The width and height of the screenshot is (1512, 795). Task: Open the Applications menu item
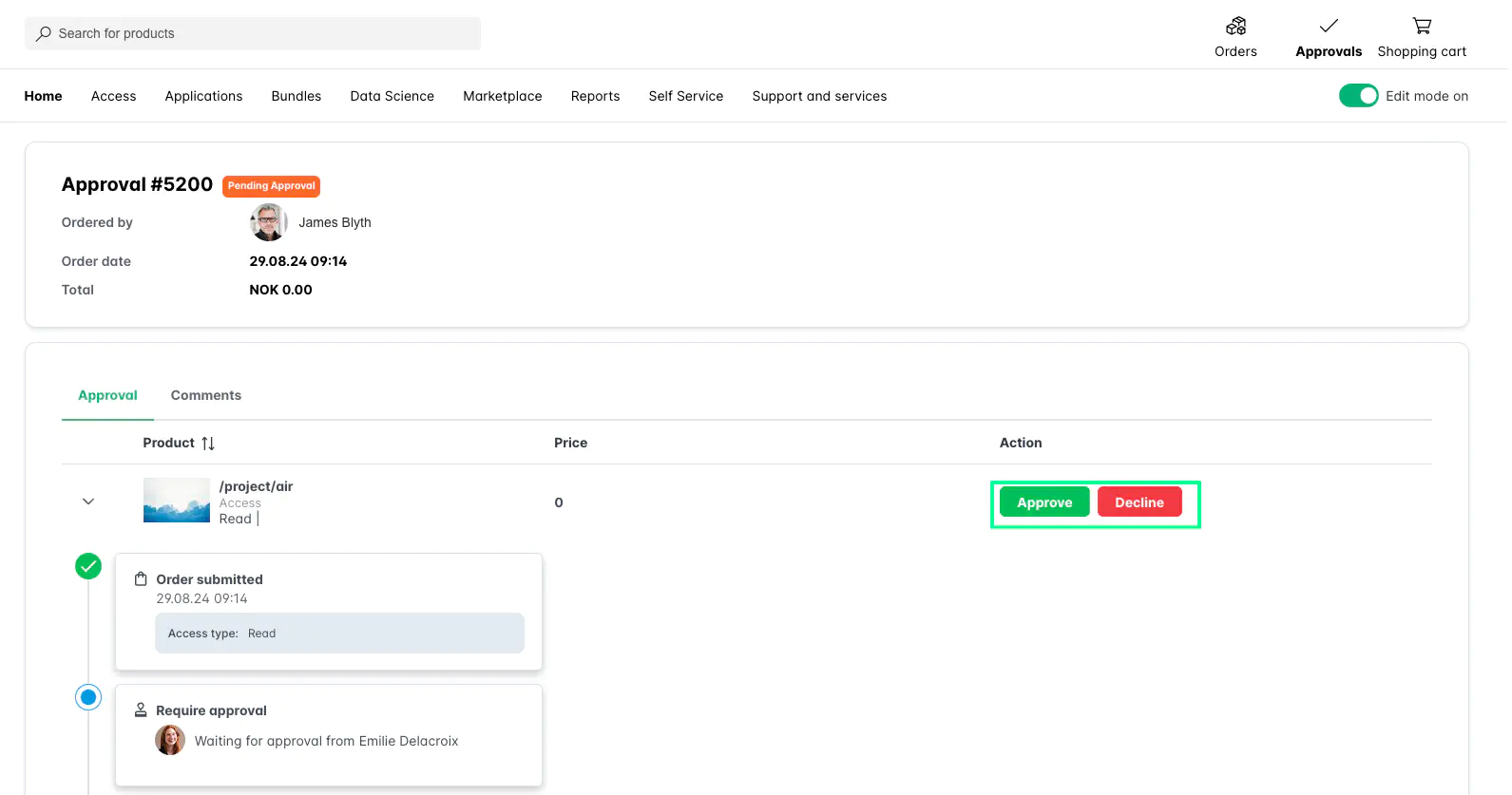click(204, 96)
